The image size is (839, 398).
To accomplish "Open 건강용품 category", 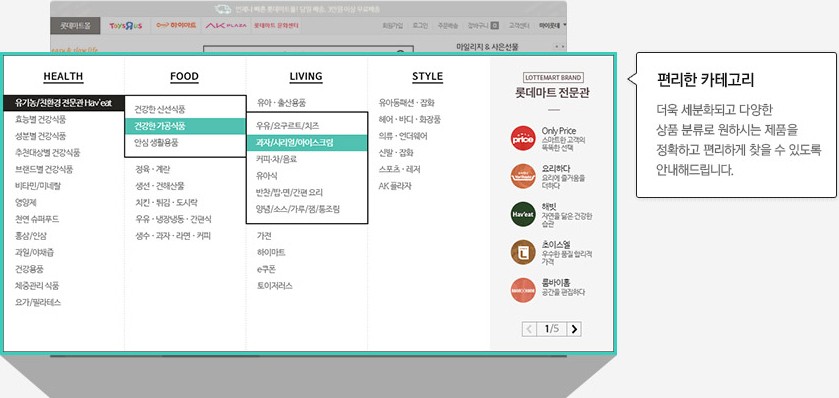I will click(29, 269).
